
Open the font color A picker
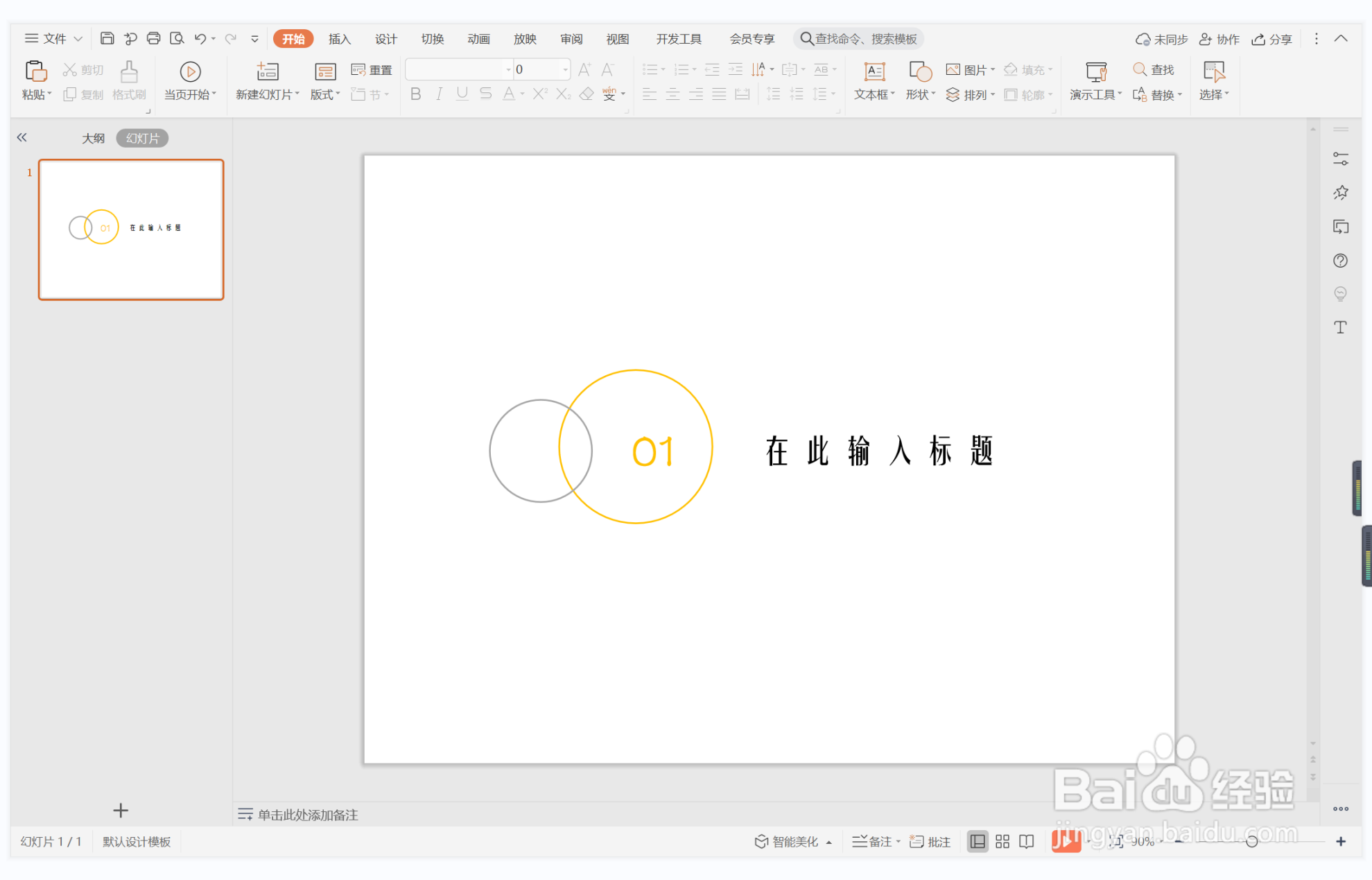(509, 94)
